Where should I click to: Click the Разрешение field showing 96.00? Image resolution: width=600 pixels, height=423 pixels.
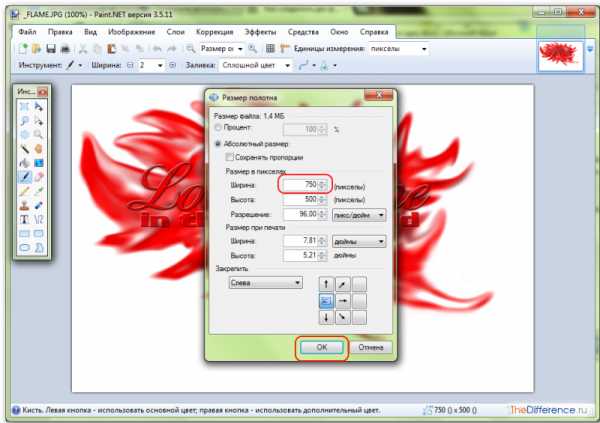point(305,214)
